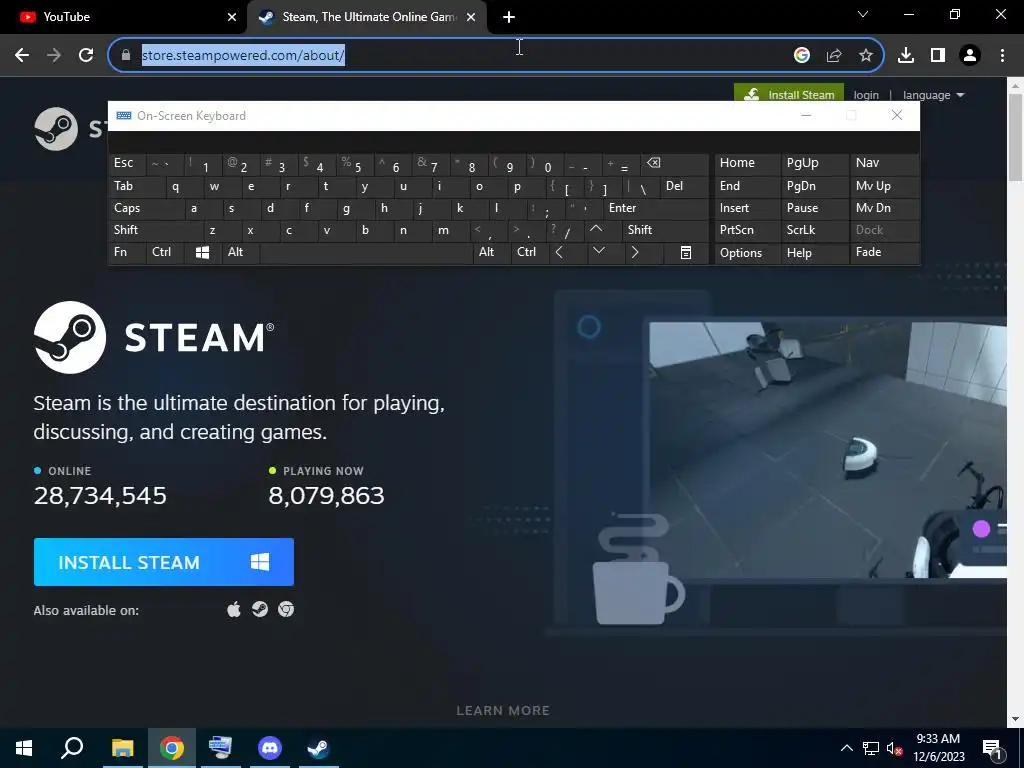Toggle the Fn key

point(127,253)
